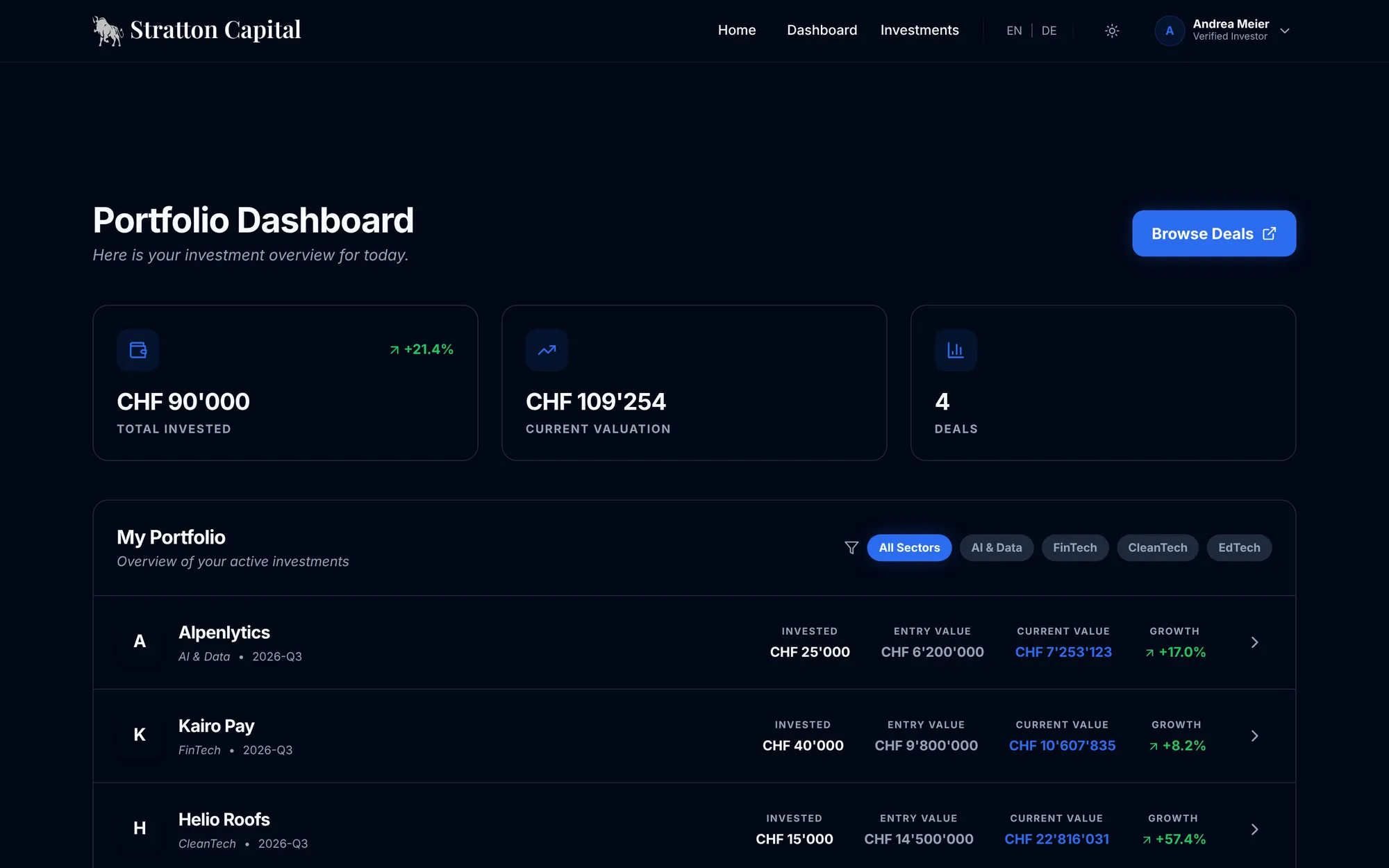The image size is (1389, 868).
Task: Filter portfolio by AI & Data
Action: tap(997, 548)
